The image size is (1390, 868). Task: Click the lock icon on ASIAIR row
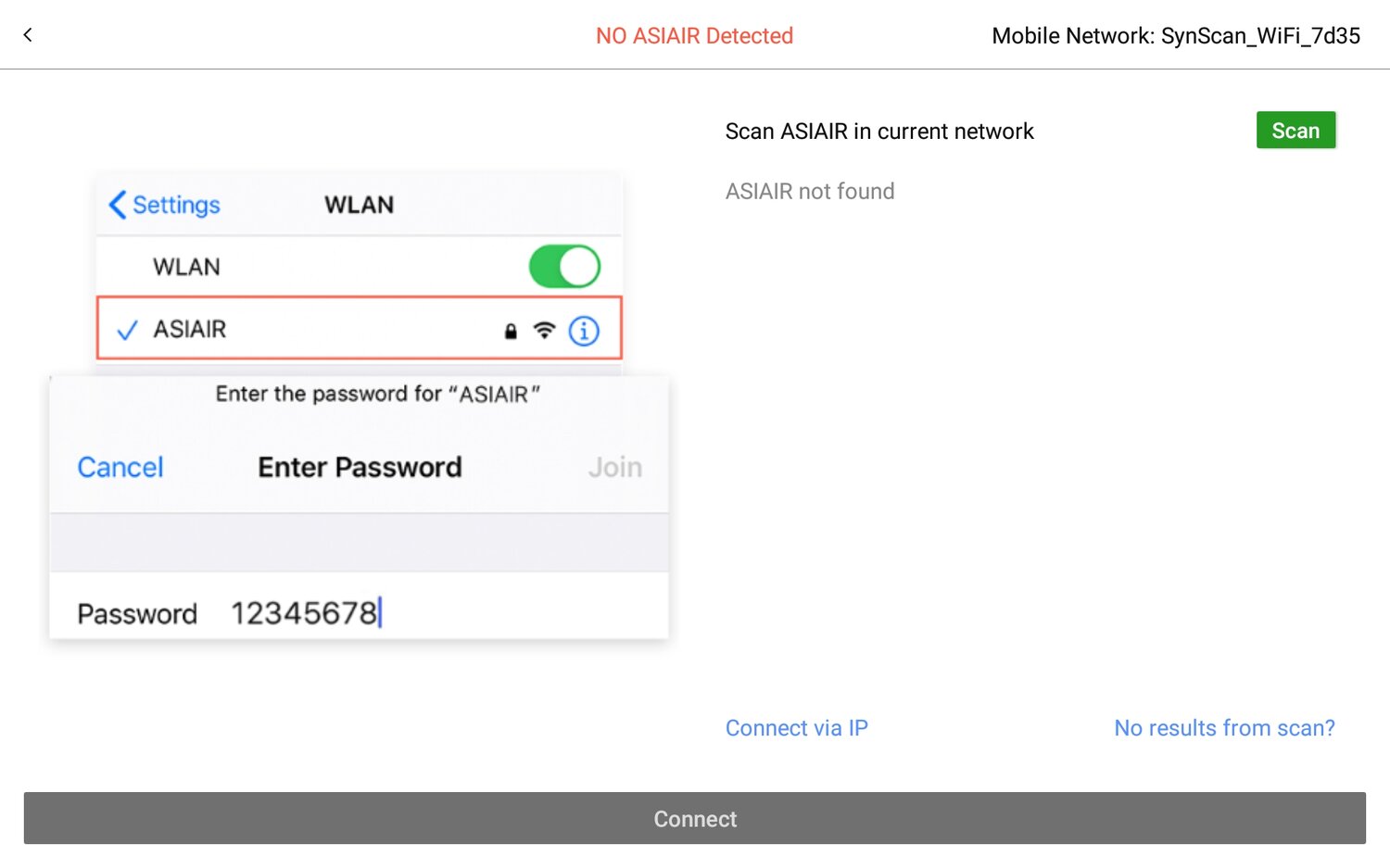point(511,331)
